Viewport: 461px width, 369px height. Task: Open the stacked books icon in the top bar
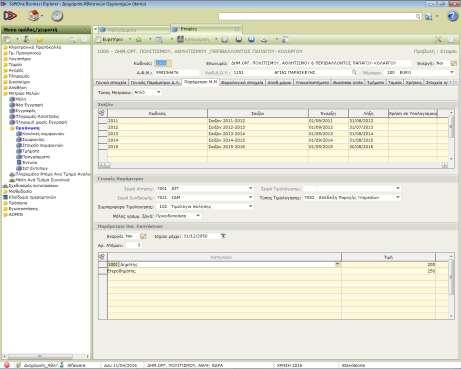click(x=35, y=15)
